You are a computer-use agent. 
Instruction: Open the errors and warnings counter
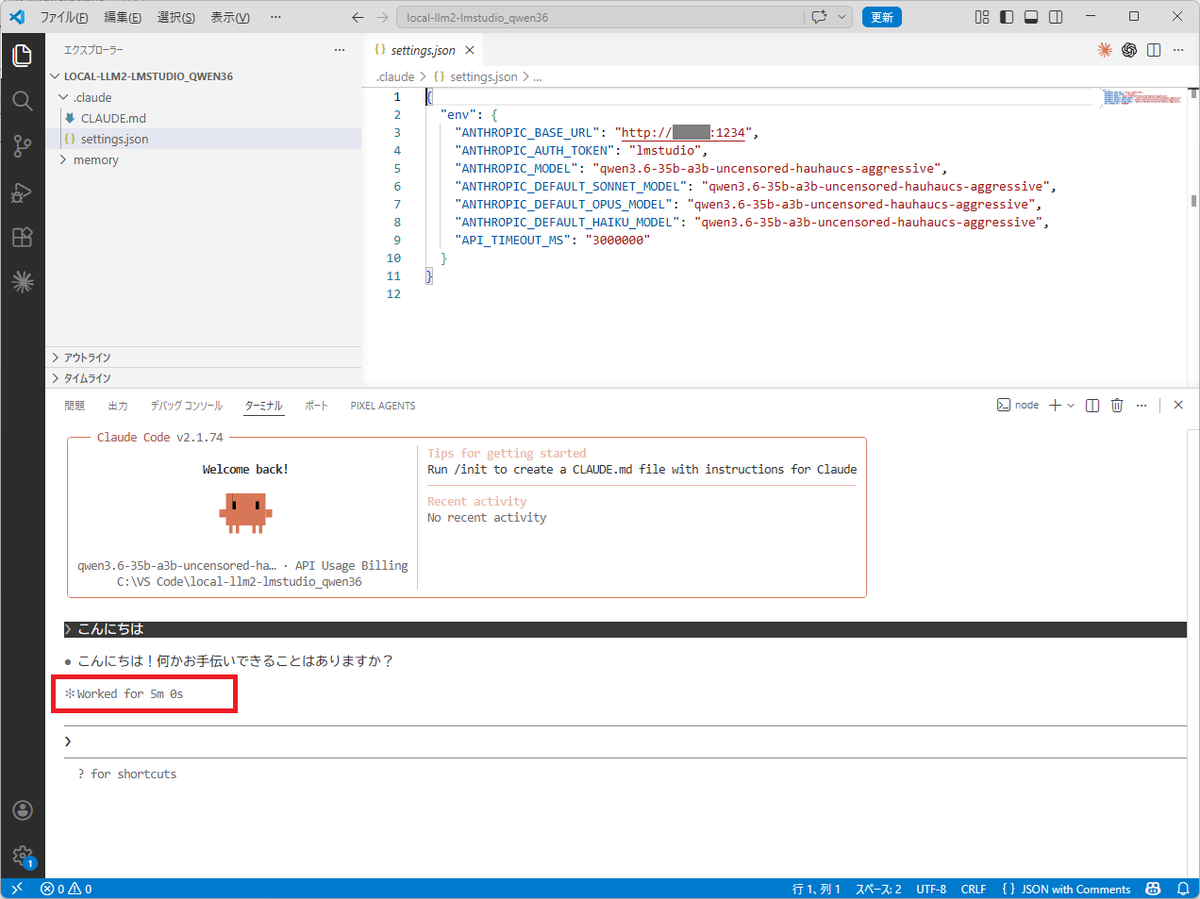point(66,889)
